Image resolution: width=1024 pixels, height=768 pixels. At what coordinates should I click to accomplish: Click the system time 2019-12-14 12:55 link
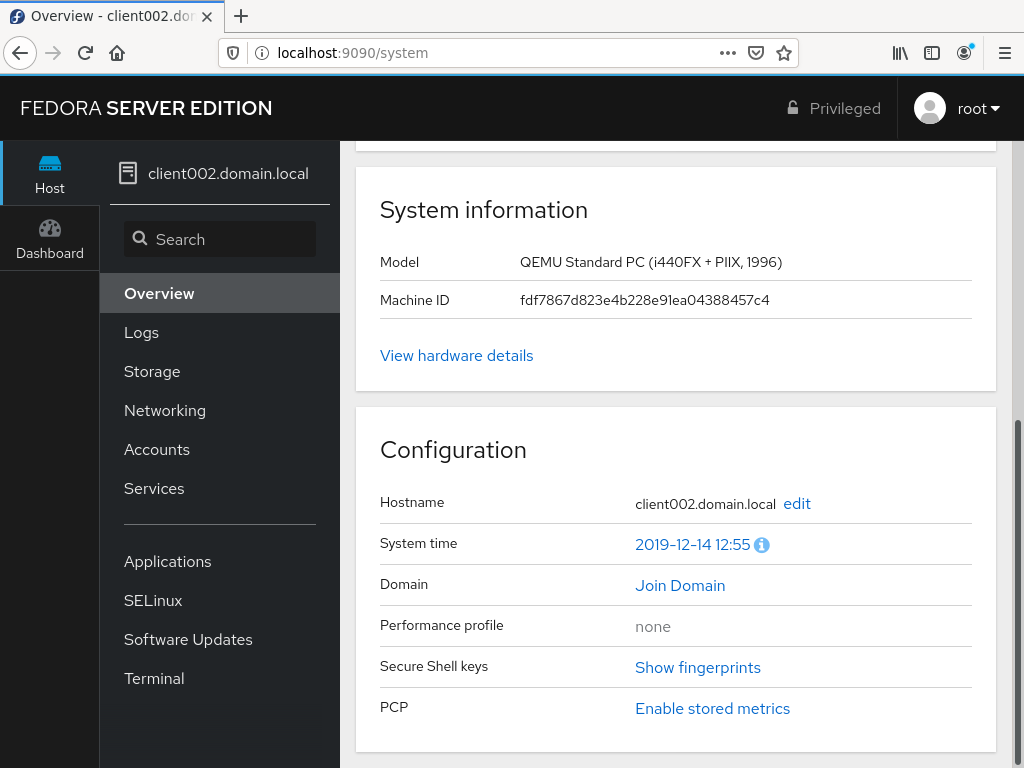pyautogui.click(x=692, y=545)
